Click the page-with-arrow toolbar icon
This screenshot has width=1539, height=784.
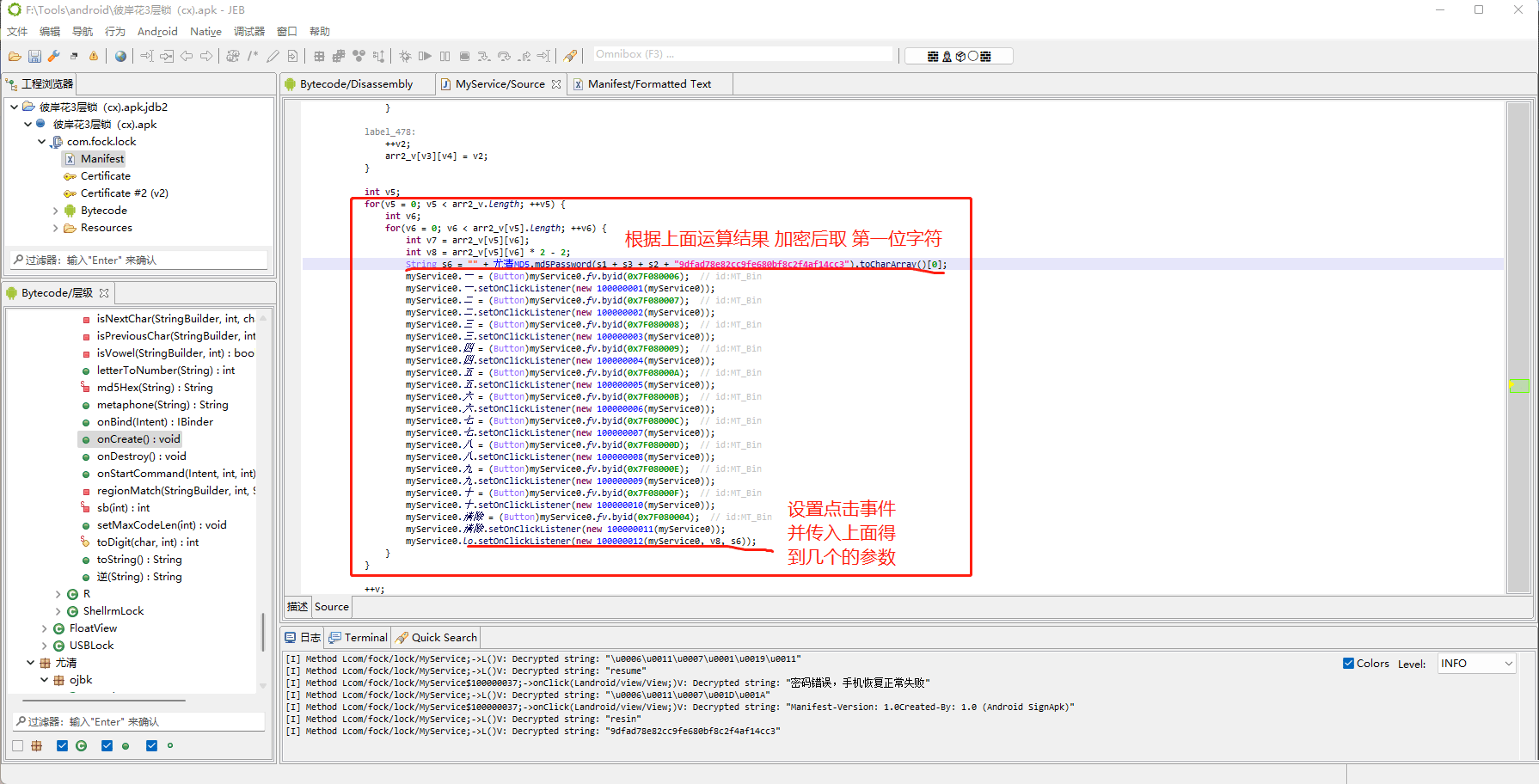(x=292, y=56)
